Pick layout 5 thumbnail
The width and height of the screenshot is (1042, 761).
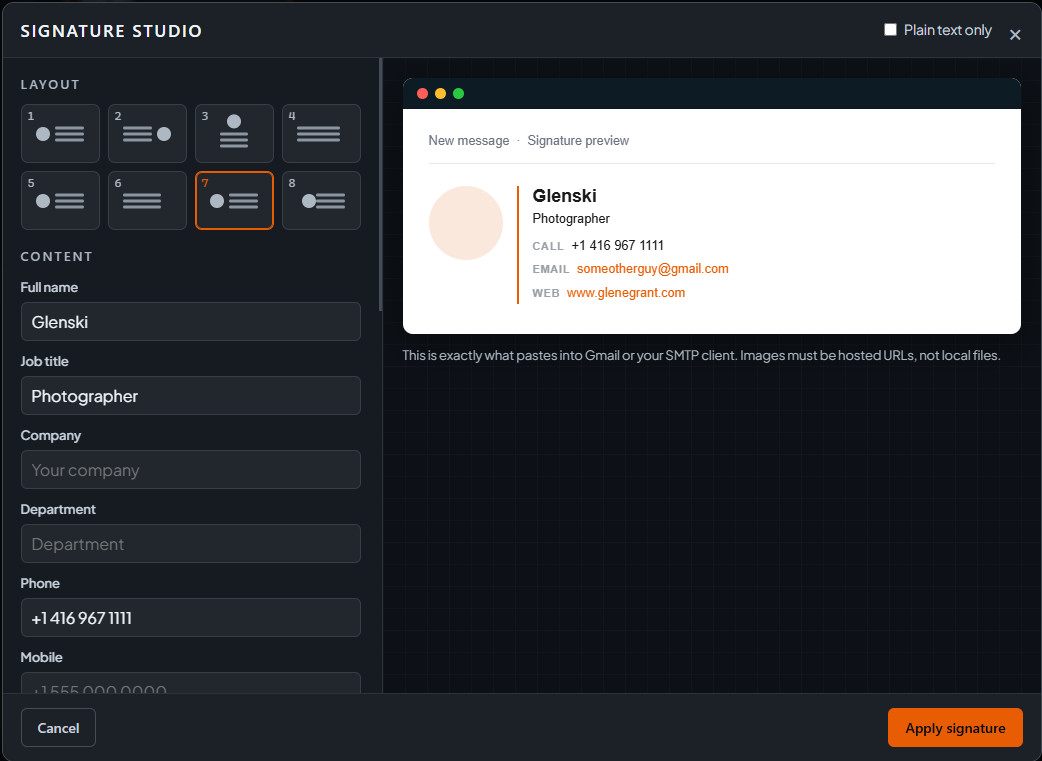click(60, 201)
